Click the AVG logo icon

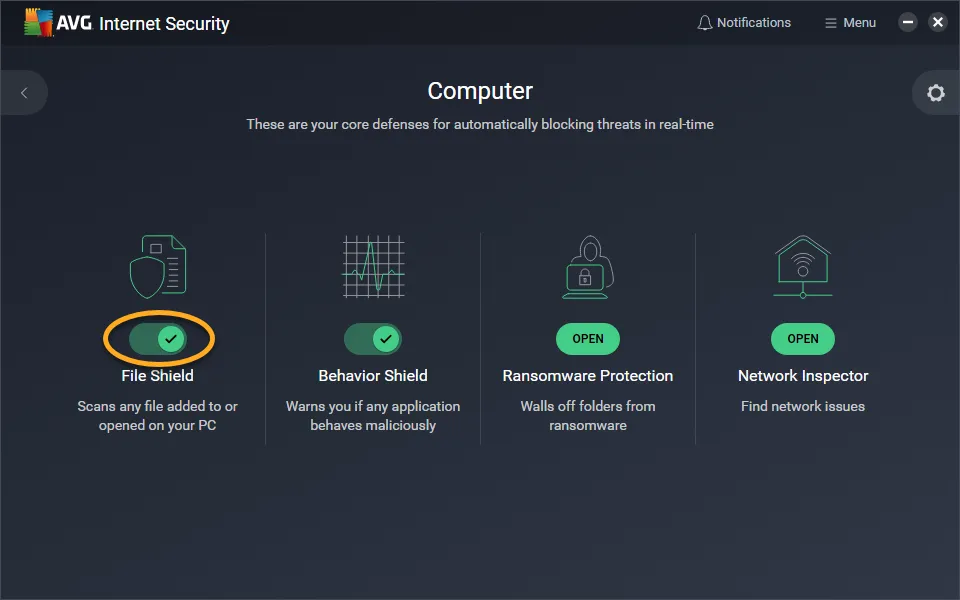point(39,23)
